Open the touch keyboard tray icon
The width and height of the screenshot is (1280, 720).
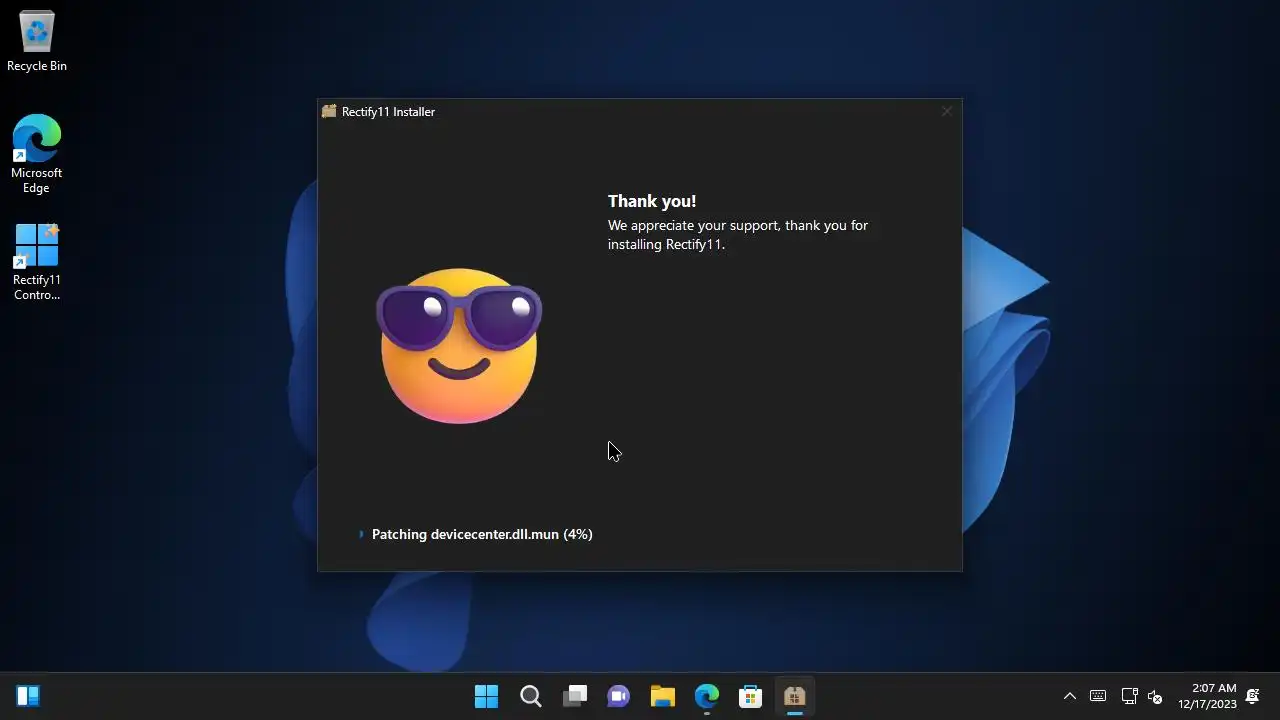1098,696
